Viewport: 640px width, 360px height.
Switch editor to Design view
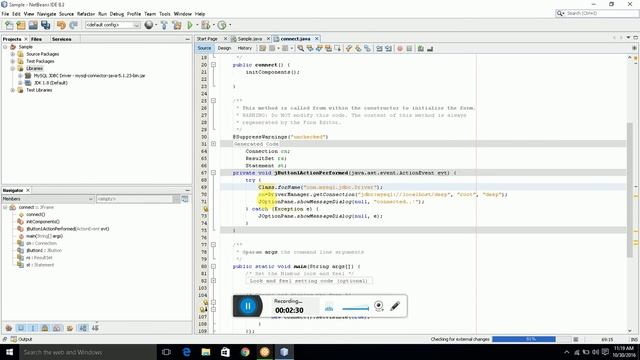tap(224, 48)
